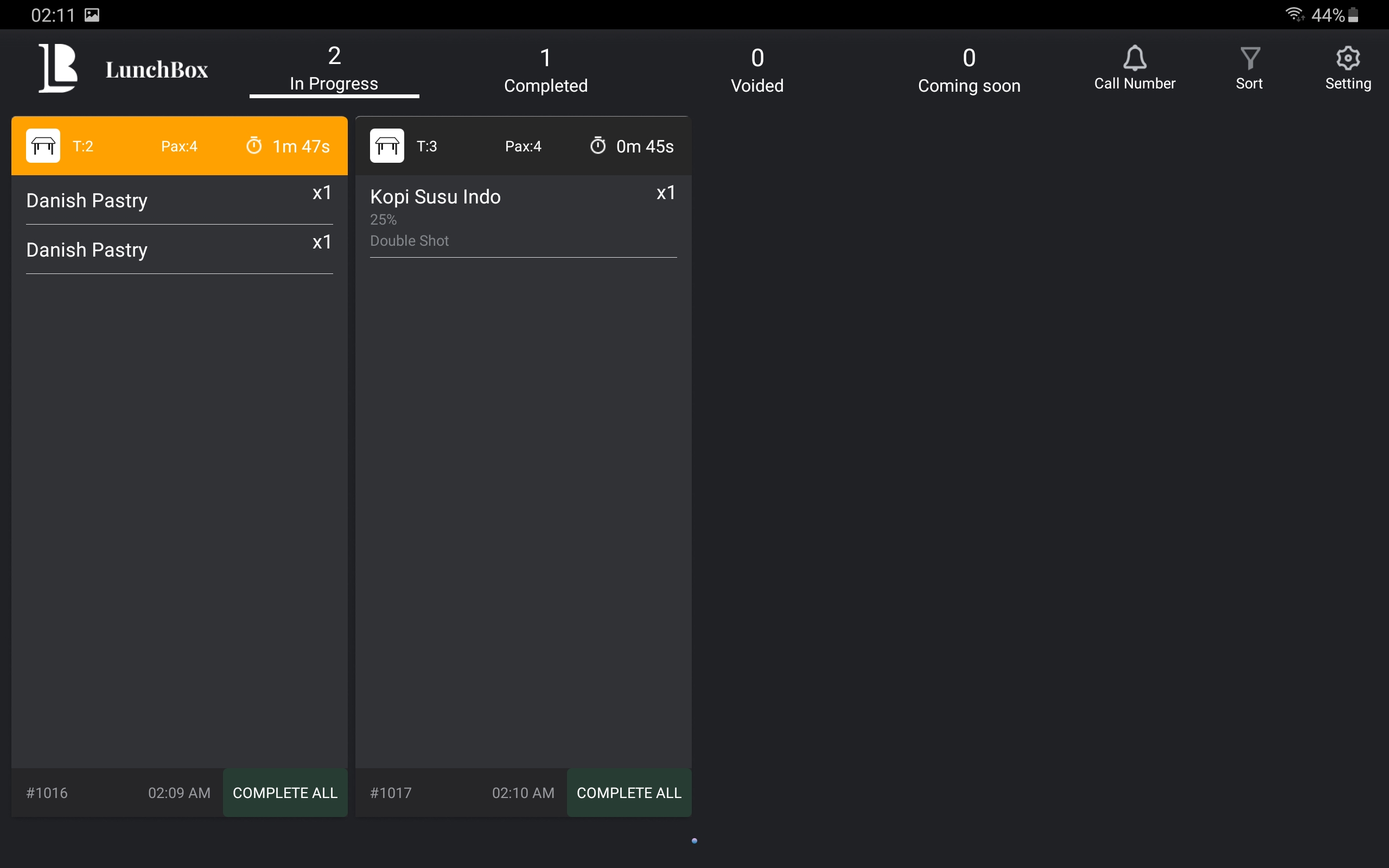The height and width of the screenshot is (868, 1389).
Task: Open the image notification icon in status bar
Action: click(x=92, y=15)
